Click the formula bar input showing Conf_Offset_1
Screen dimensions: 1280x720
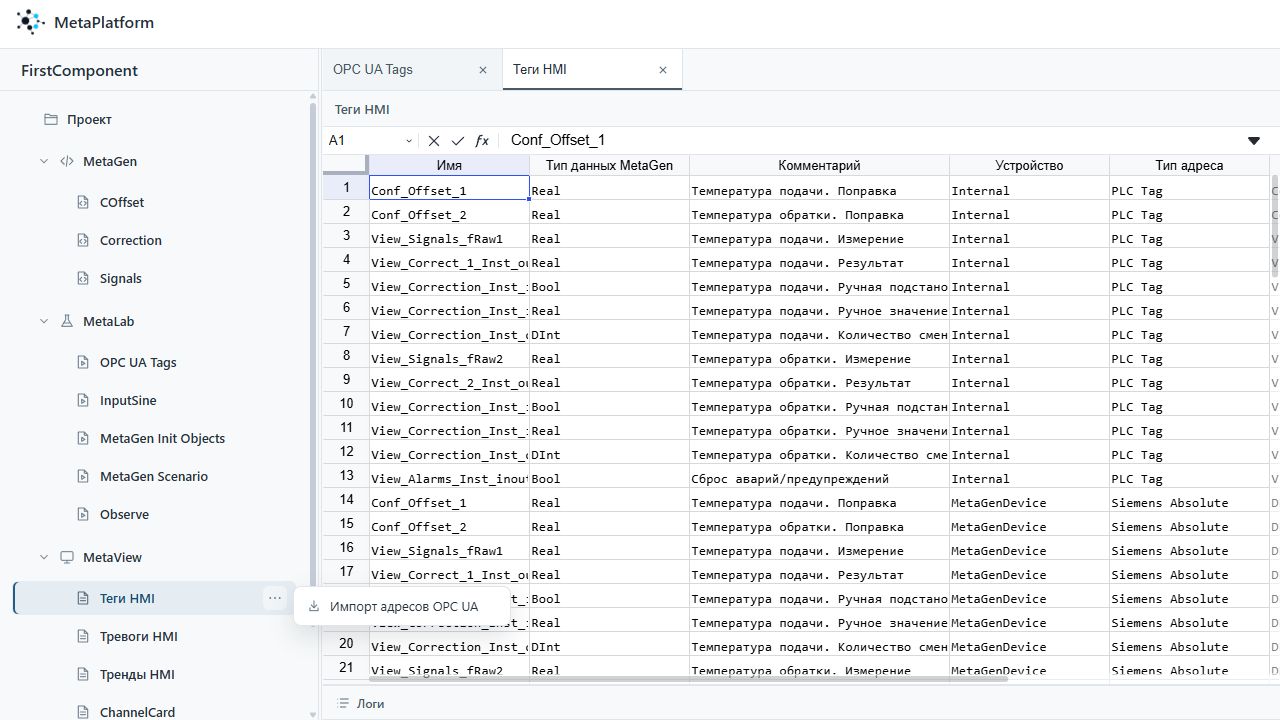pos(870,141)
